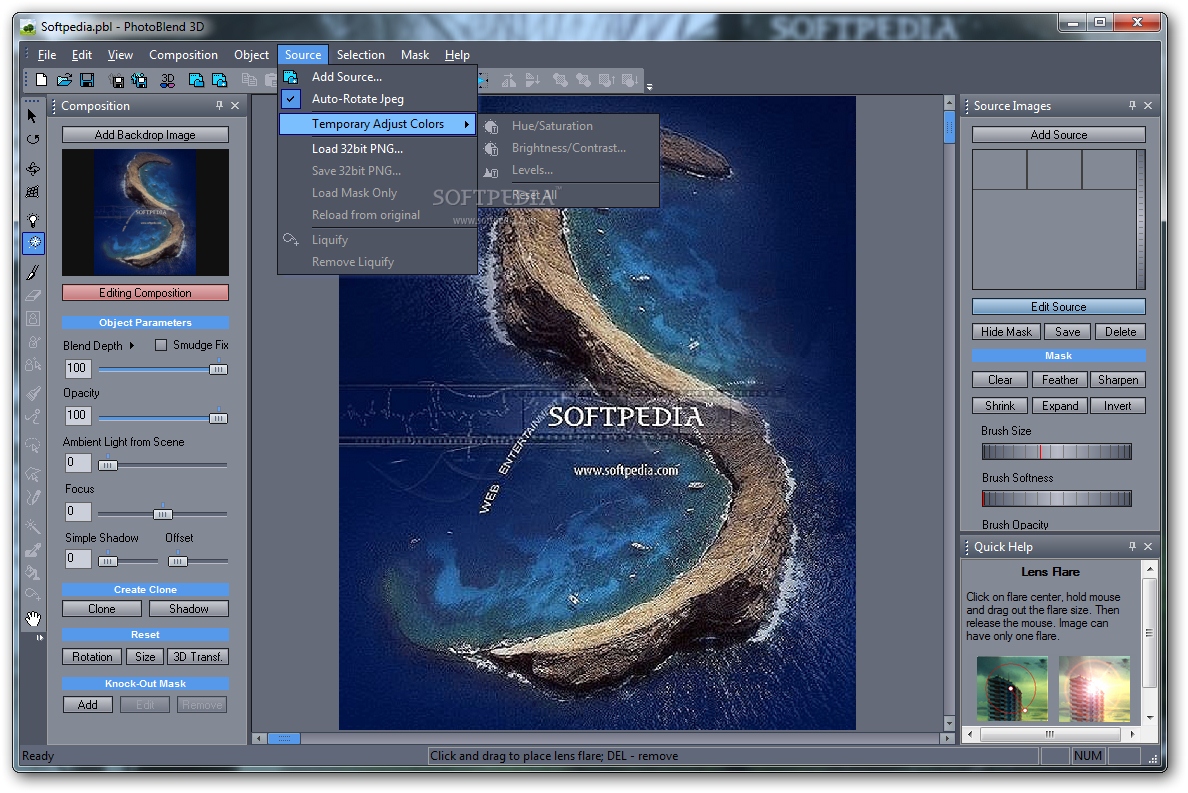Uncheck the Auto-Rotate Jpeg checkmark
Viewport: 1188px width, 793px height.
pos(291,98)
